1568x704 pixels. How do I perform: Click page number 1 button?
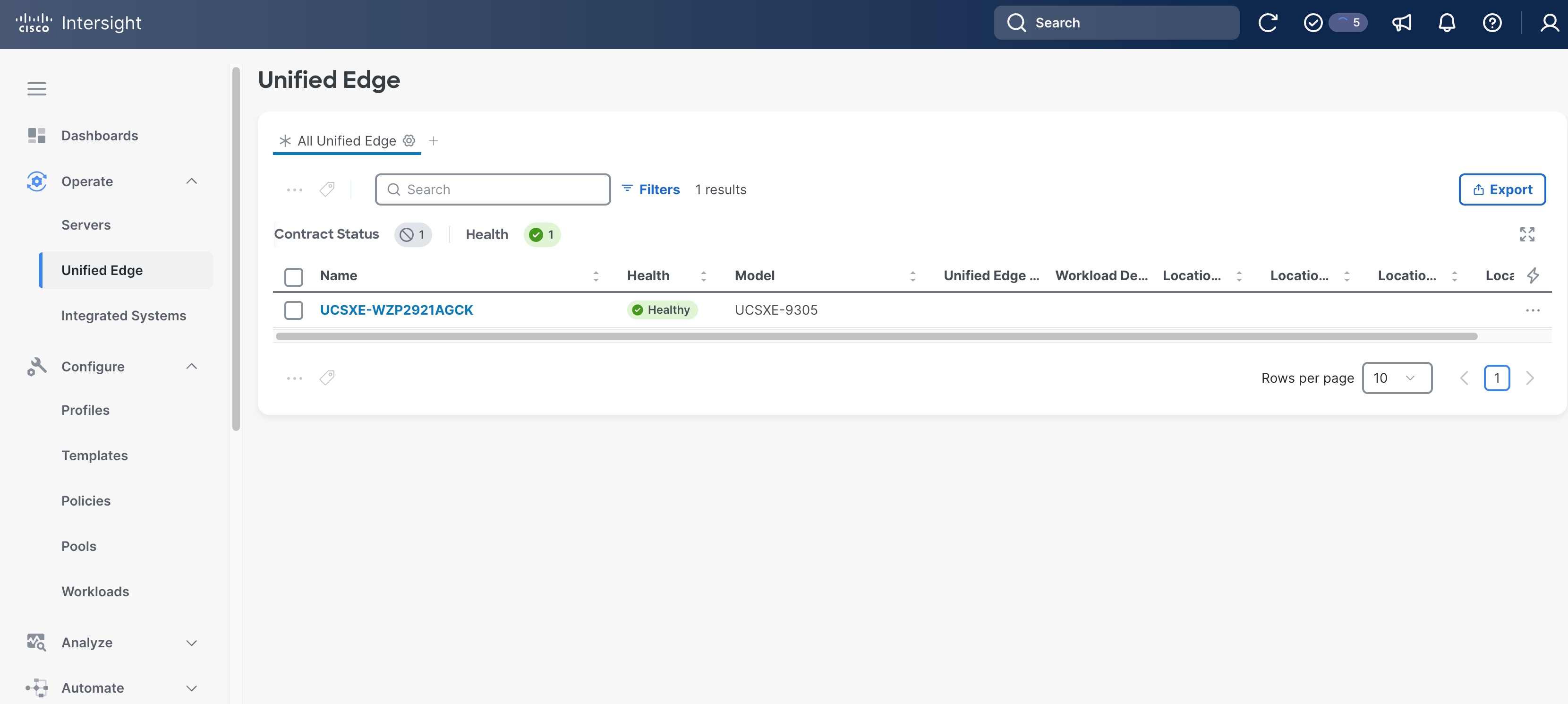click(x=1496, y=378)
